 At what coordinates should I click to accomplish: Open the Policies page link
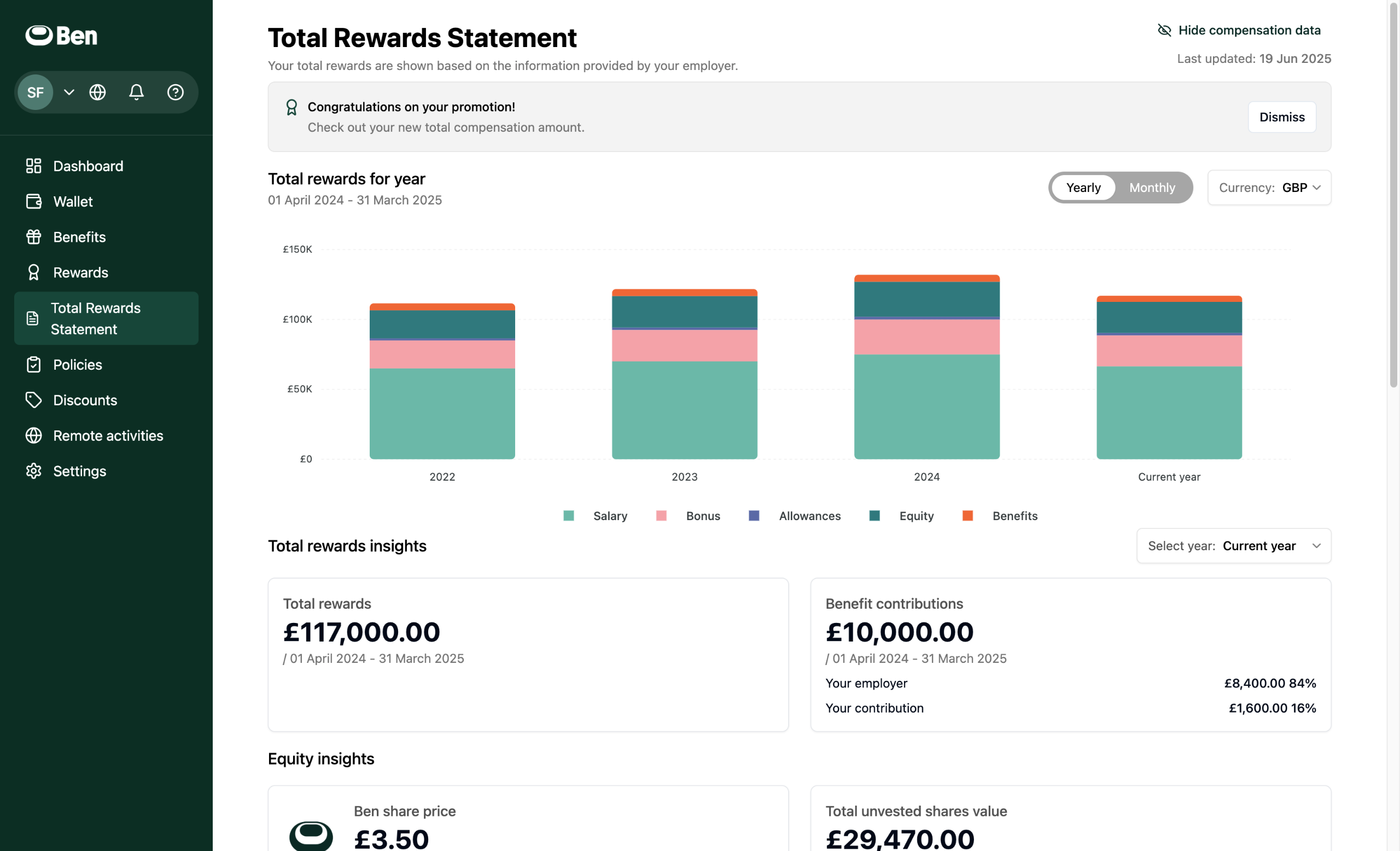pyautogui.click(x=77, y=365)
